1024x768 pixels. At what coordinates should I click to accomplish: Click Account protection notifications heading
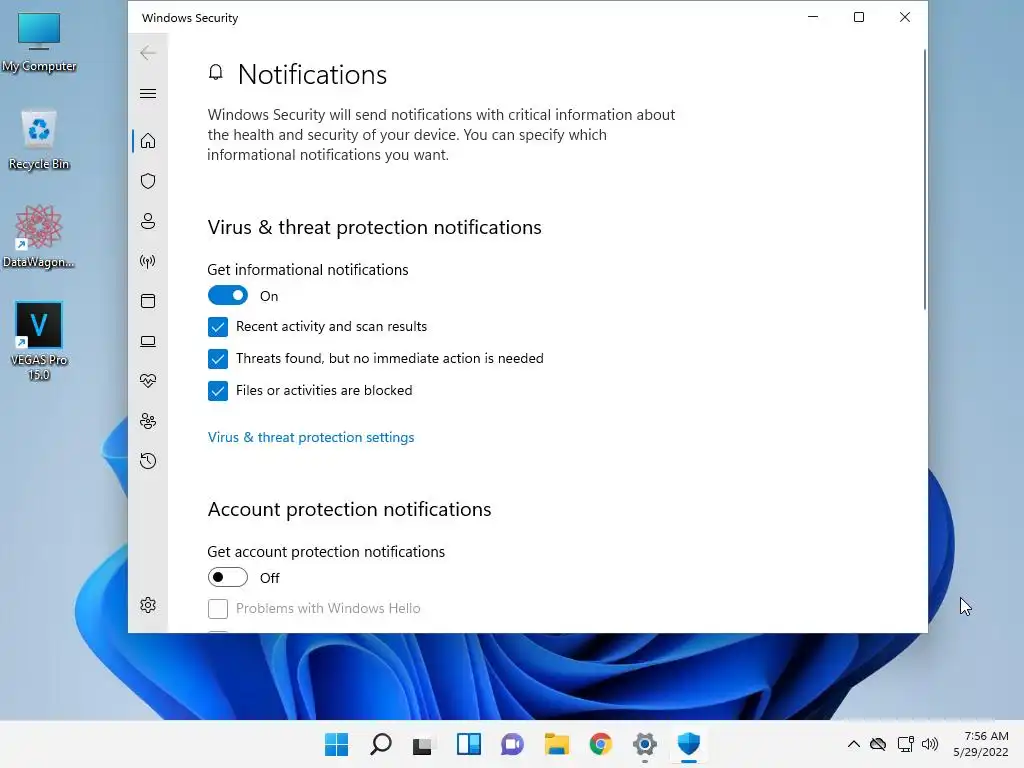(x=349, y=509)
